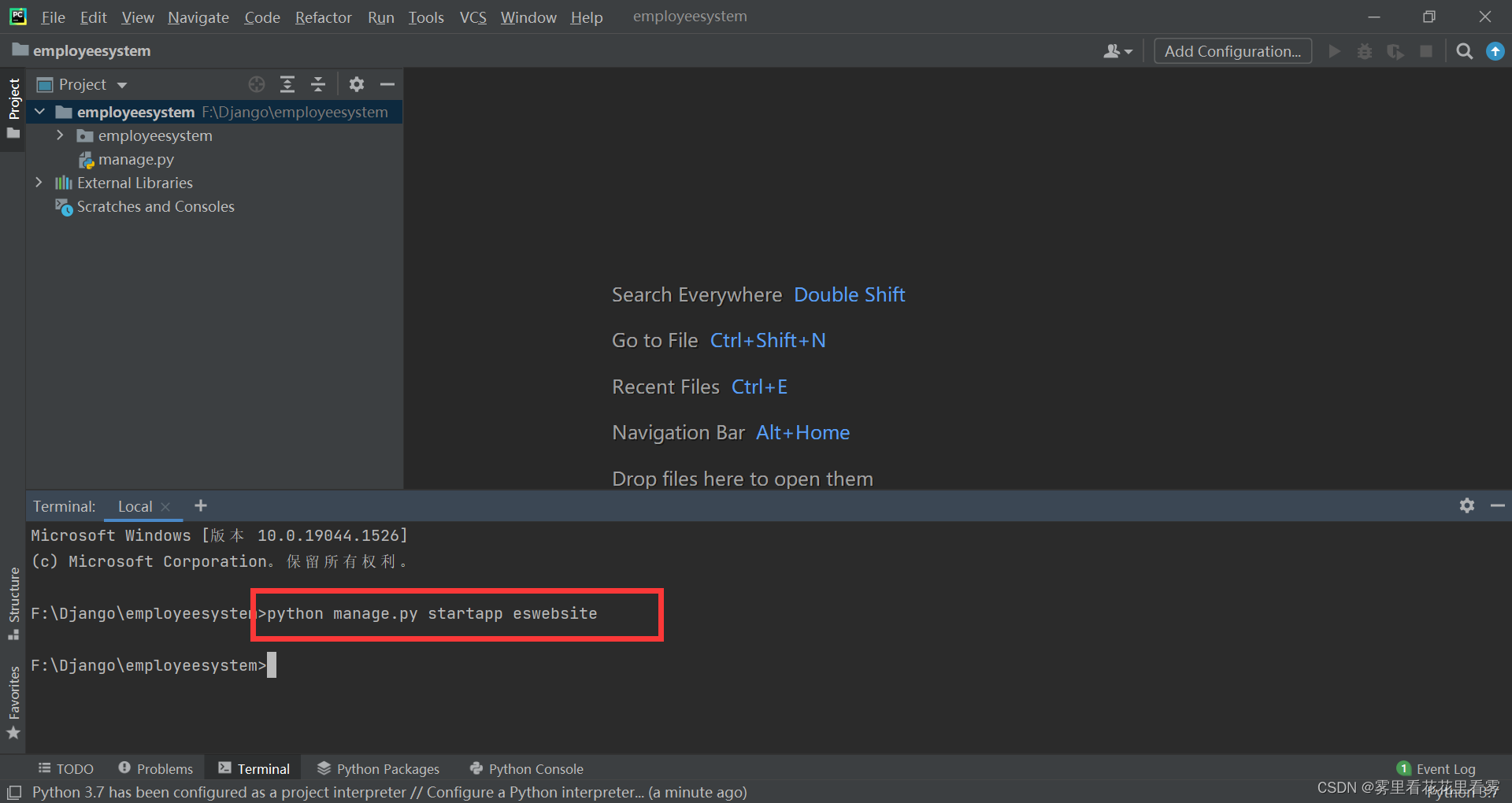Open the Run menu
The width and height of the screenshot is (1512, 803).
[381, 17]
